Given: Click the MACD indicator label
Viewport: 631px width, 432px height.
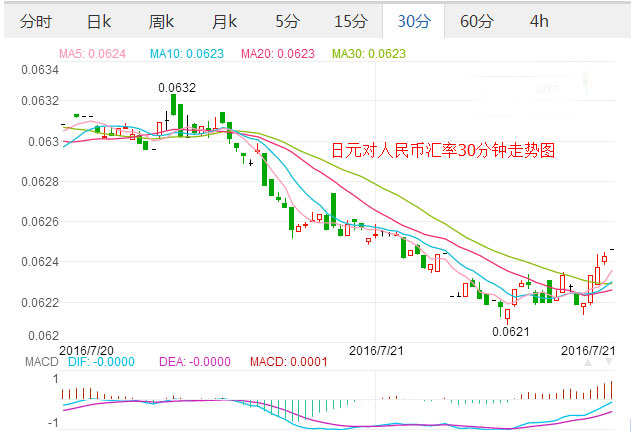Looking at the screenshot, I should 41,362.
